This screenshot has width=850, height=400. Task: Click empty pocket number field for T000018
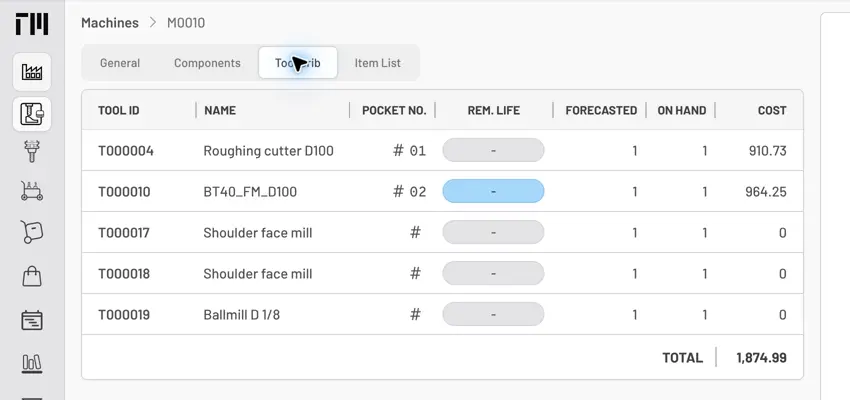[x=415, y=274]
